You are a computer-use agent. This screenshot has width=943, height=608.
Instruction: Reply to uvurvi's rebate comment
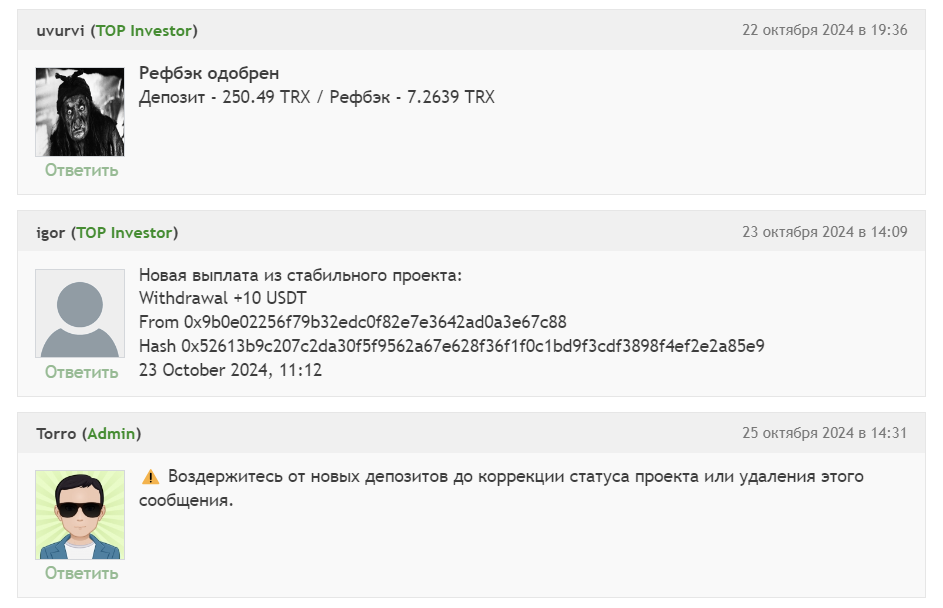pyautogui.click(x=80, y=169)
